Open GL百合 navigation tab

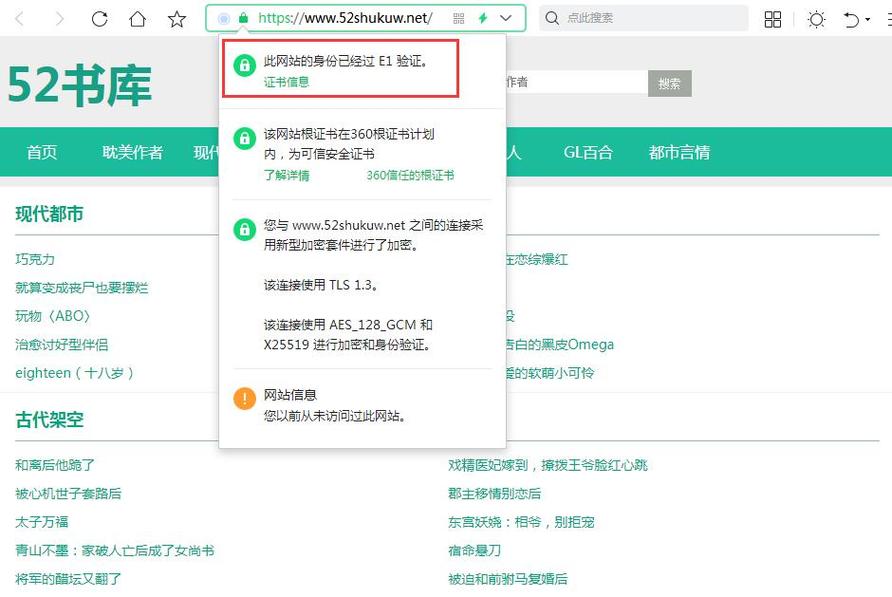point(588,152)
